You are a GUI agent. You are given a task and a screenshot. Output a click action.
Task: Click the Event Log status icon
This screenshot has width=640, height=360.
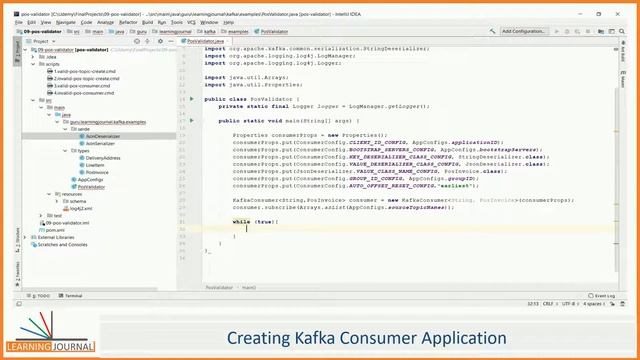click(601, 296)
